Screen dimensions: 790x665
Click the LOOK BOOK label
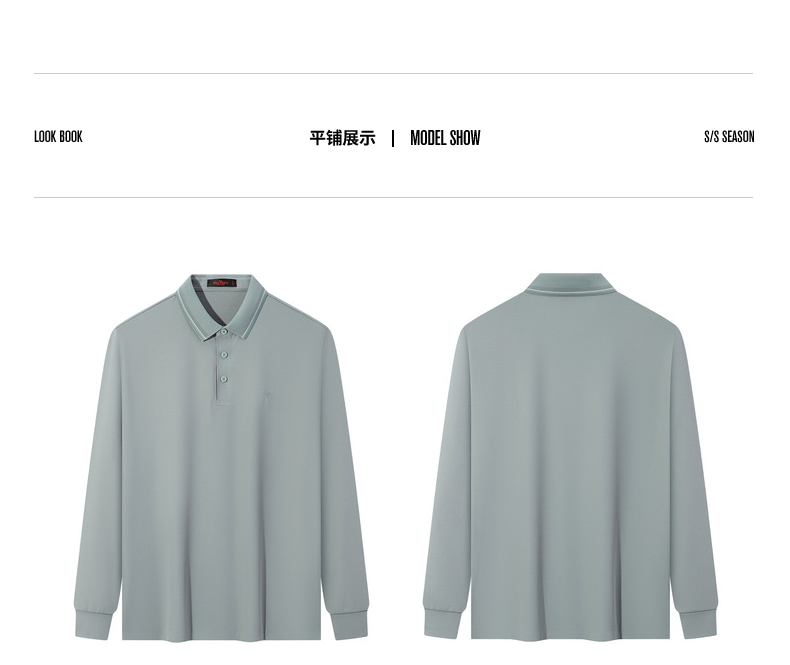click(58, 137)
